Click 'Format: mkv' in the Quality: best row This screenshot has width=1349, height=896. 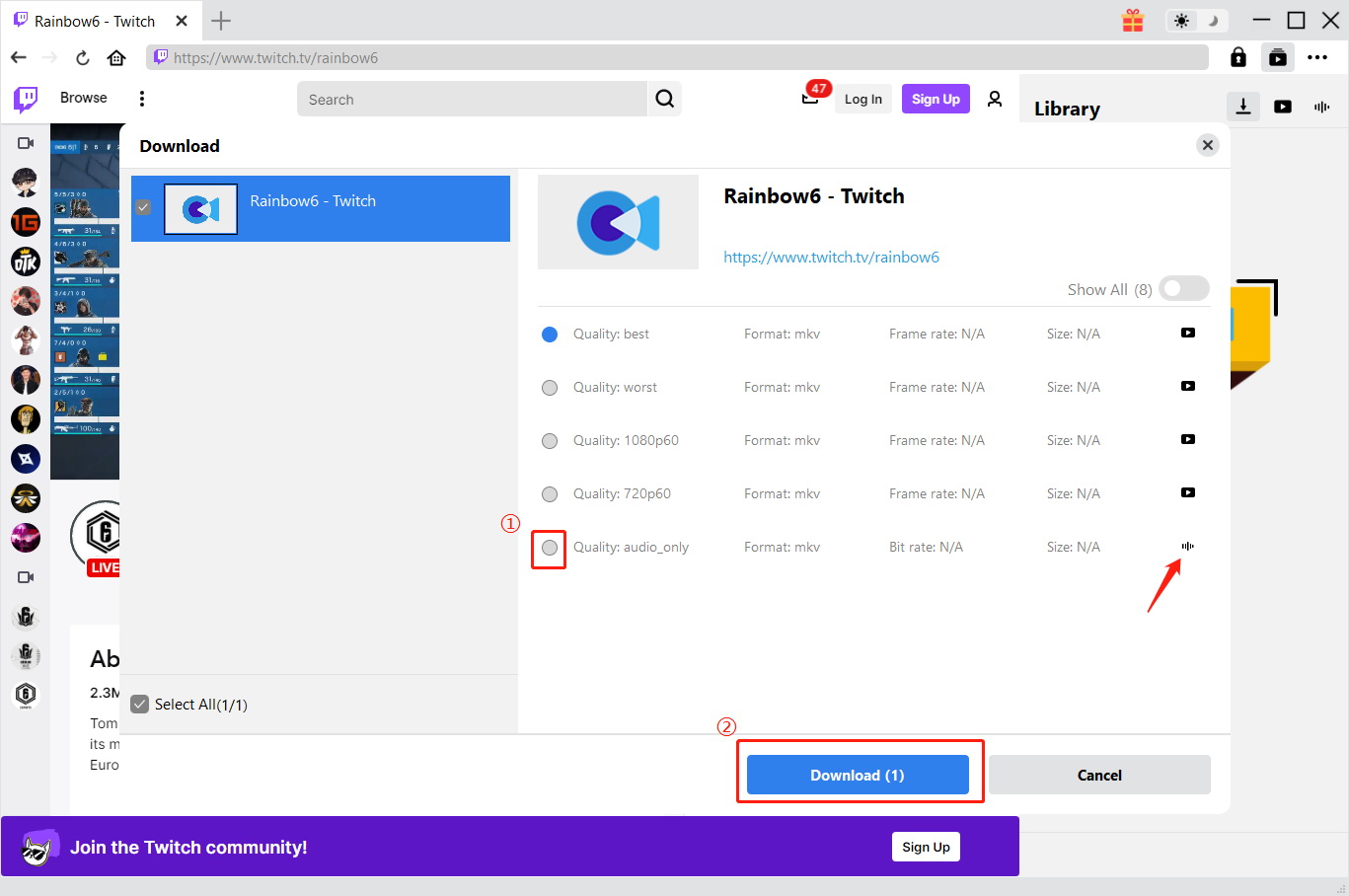pos(782,334)
